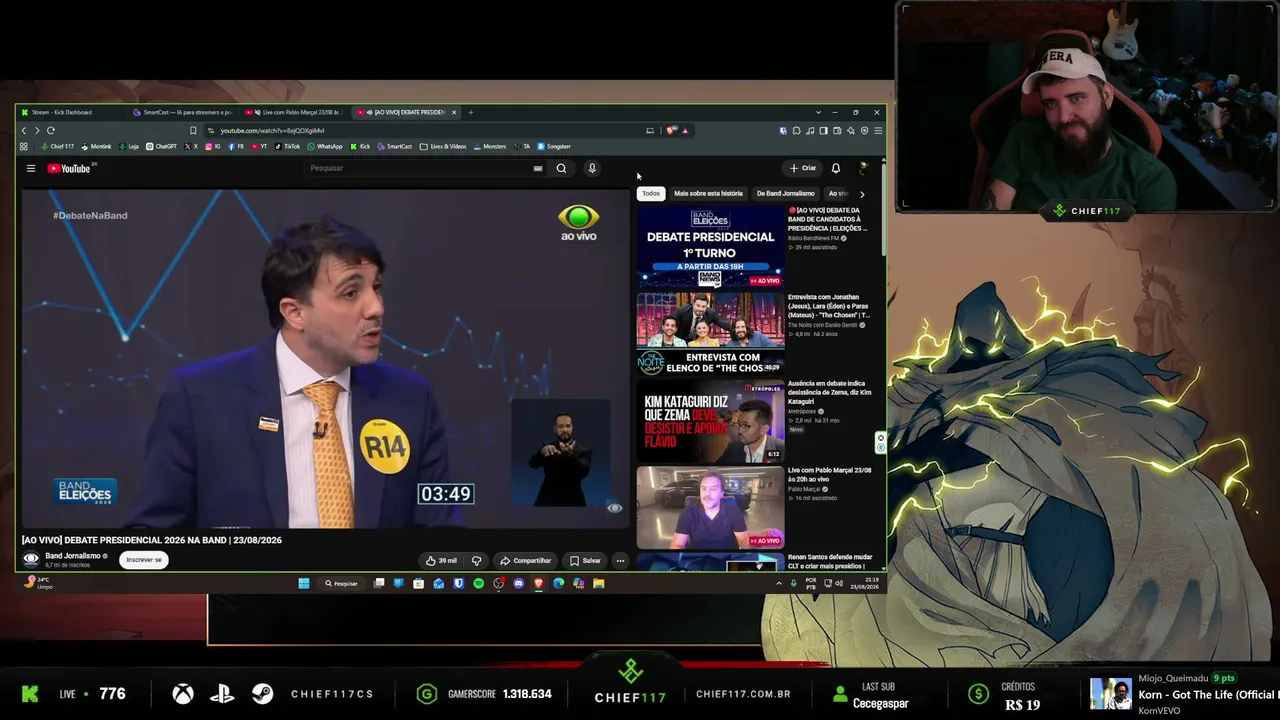Open Discord from the taskbar
Viewport: 1280px width, 720px height.
click(518, 583)
